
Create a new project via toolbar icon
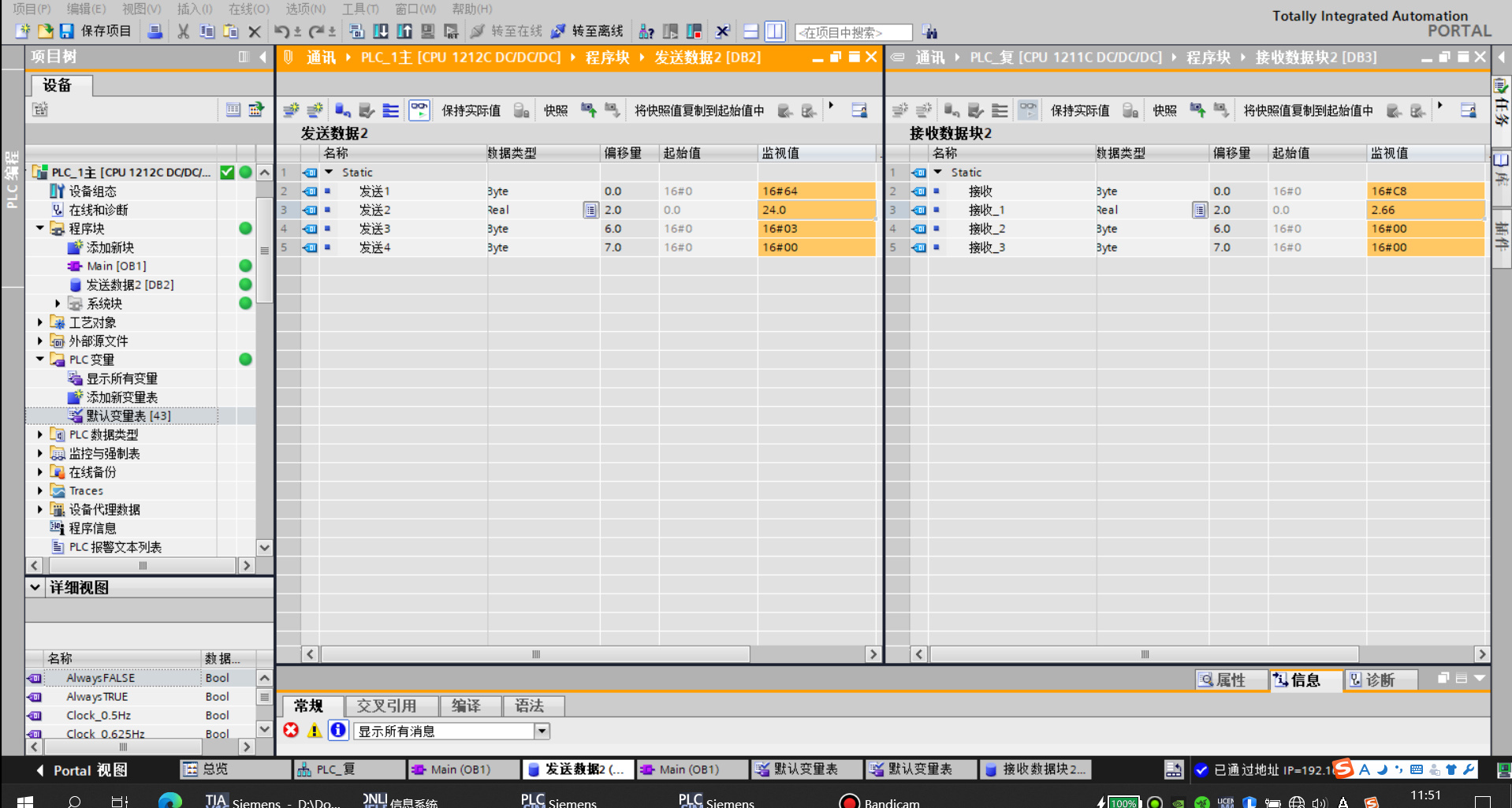[x=23, y=31]
